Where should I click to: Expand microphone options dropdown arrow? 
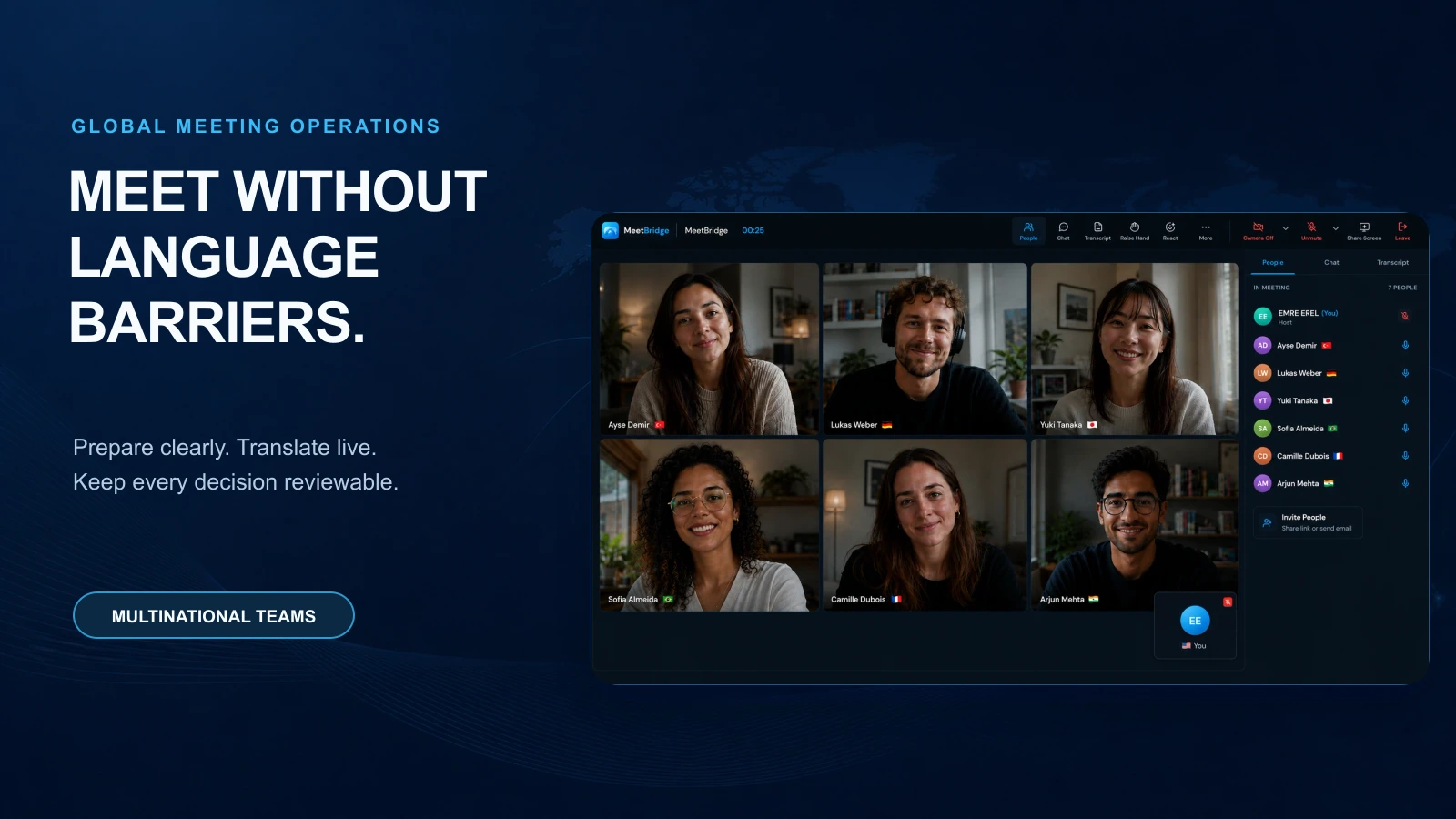point(1335,228)
